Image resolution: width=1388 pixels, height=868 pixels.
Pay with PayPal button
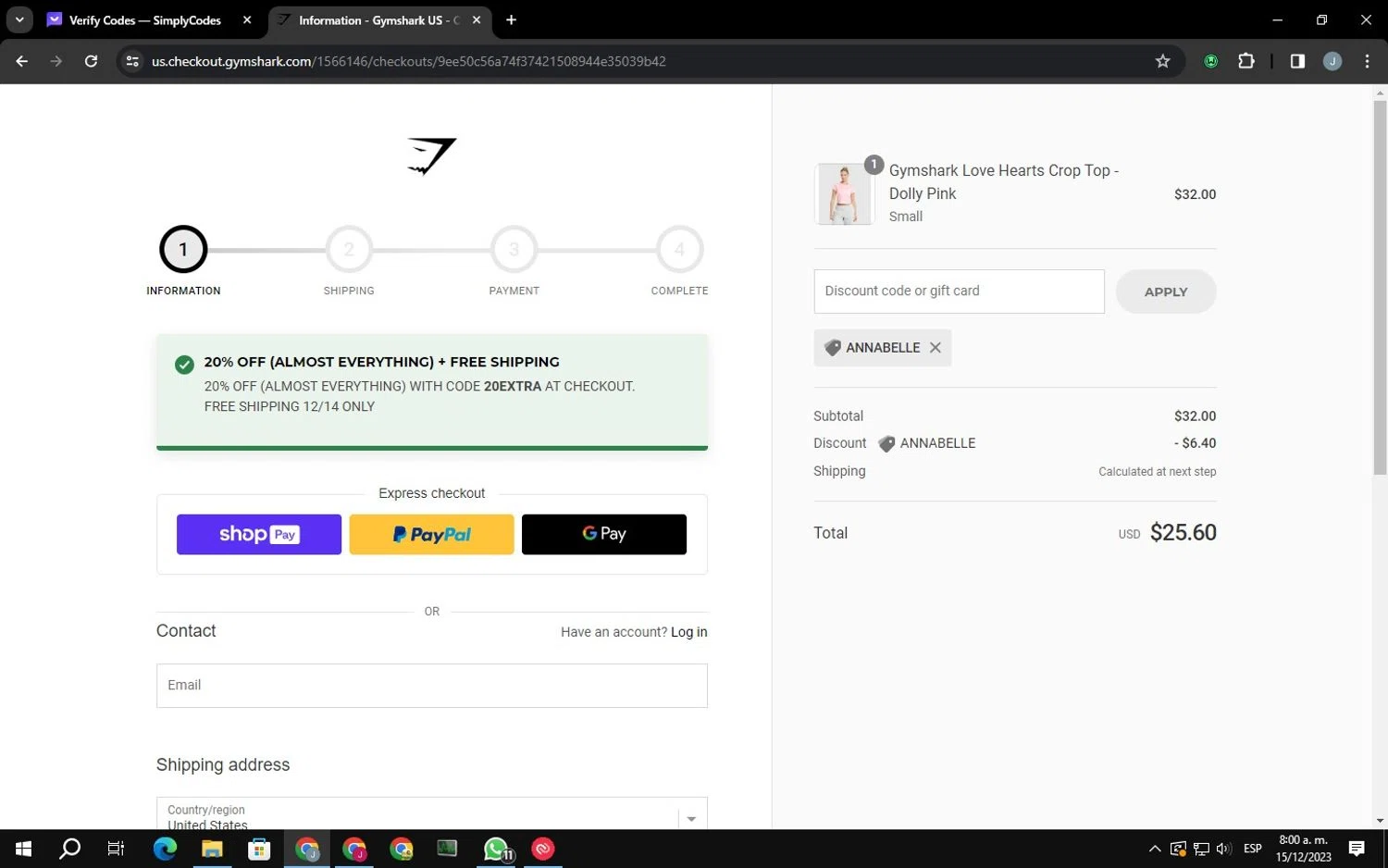click(x=431, y=534)
